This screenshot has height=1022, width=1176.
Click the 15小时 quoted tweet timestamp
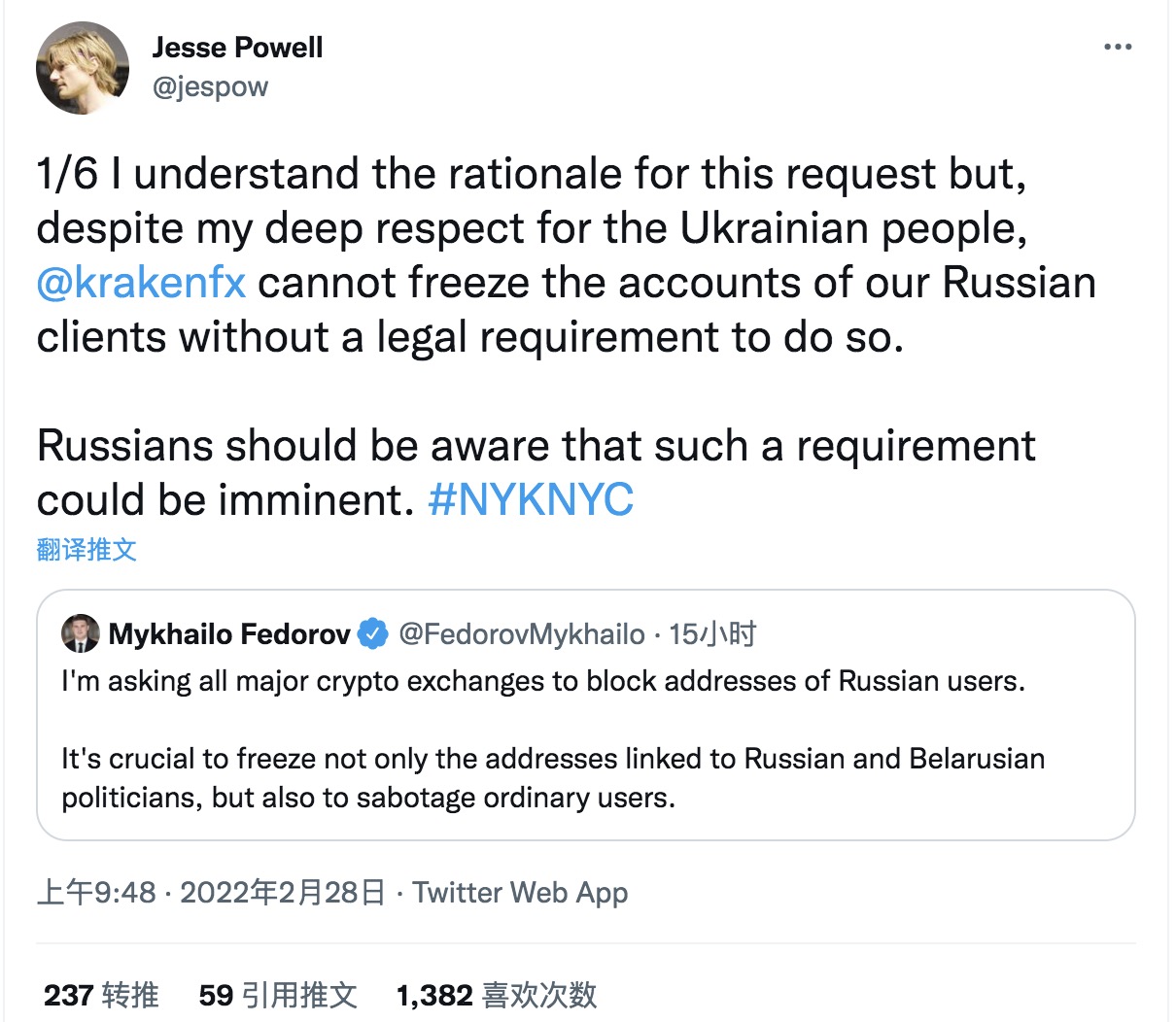[712, 634]
